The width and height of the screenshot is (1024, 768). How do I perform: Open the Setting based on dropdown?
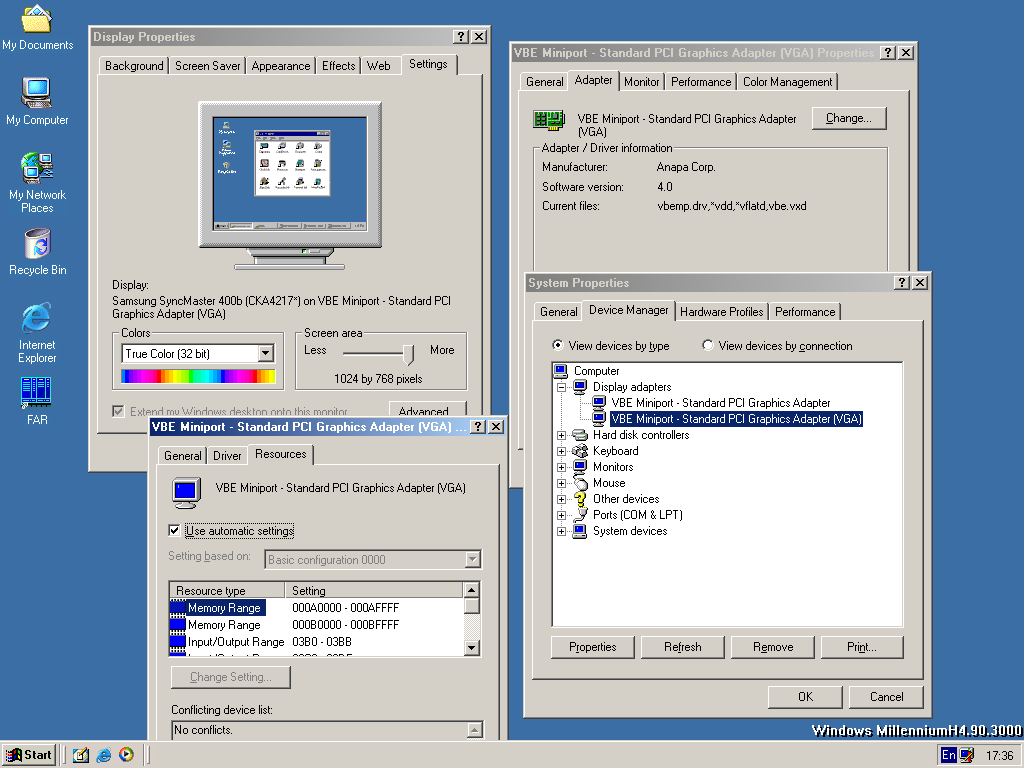point(472,560)
